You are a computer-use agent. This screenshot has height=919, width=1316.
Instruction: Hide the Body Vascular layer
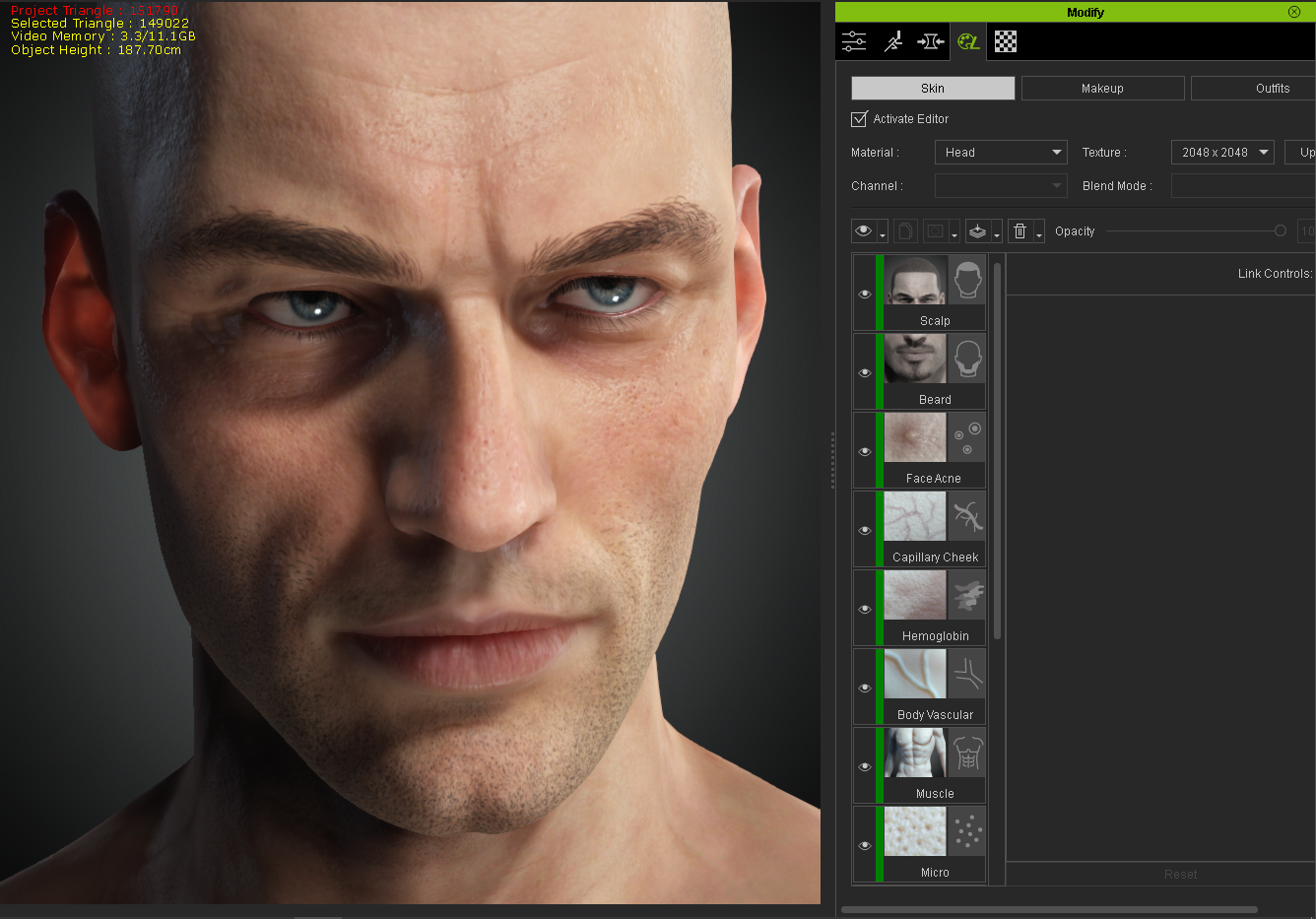(865, 688)
